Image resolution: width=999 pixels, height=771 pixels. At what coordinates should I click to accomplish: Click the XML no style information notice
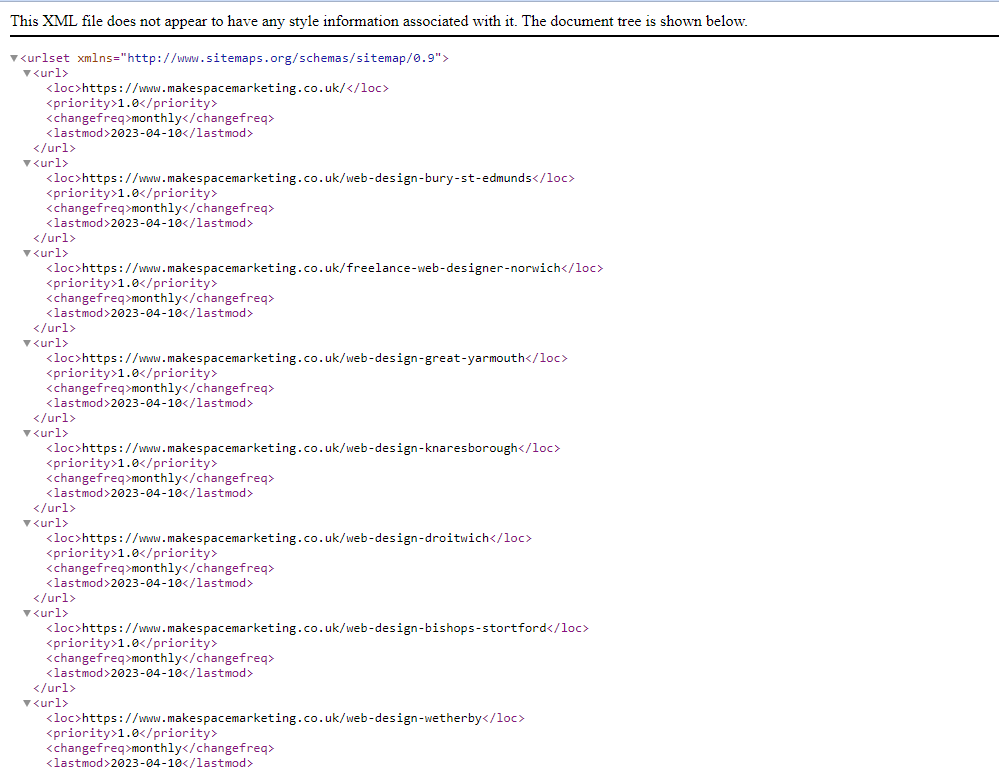378,21
